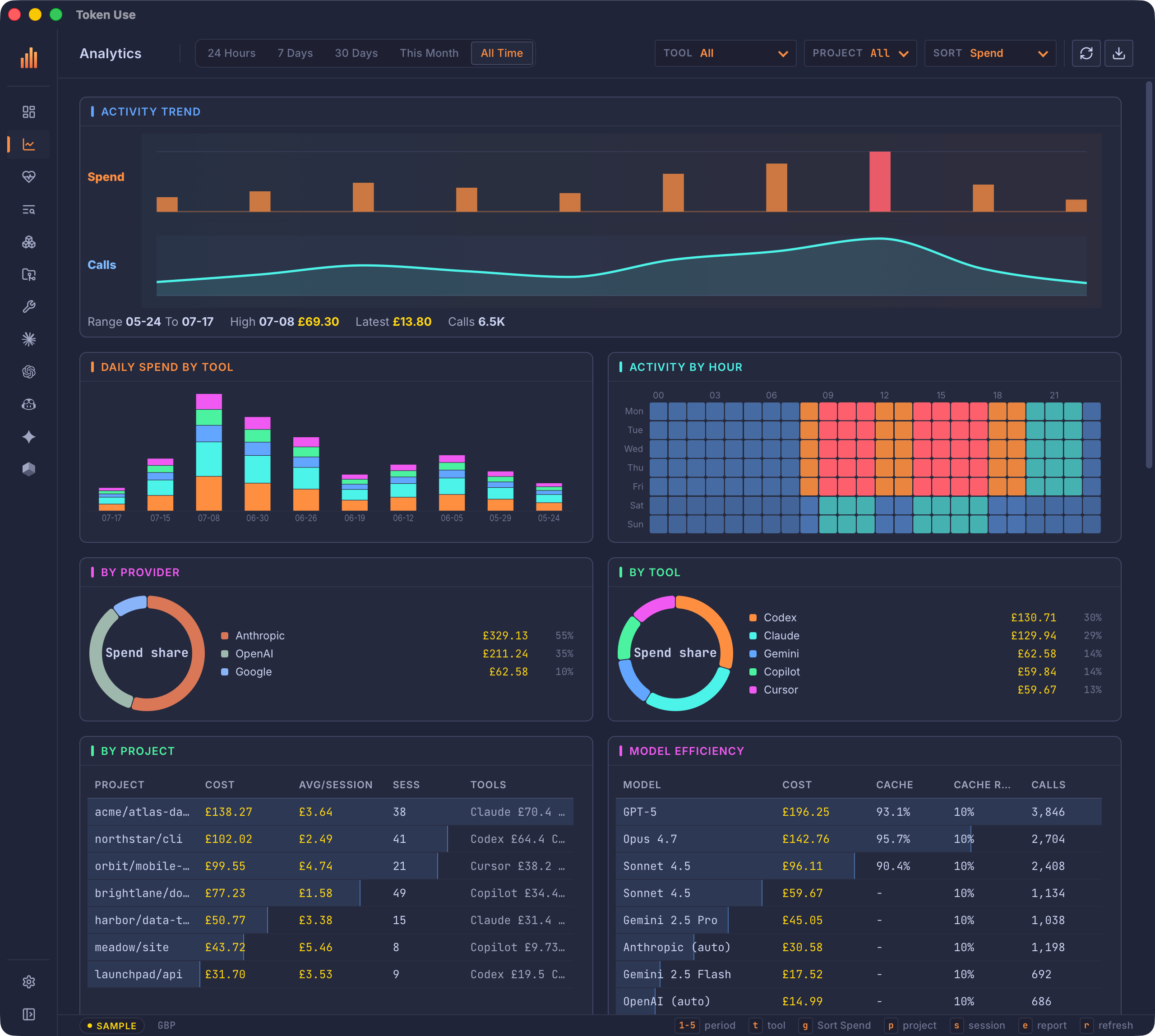
Task: Select the Gemini 2.5 Pro model row
Action: tap(859, 920)
